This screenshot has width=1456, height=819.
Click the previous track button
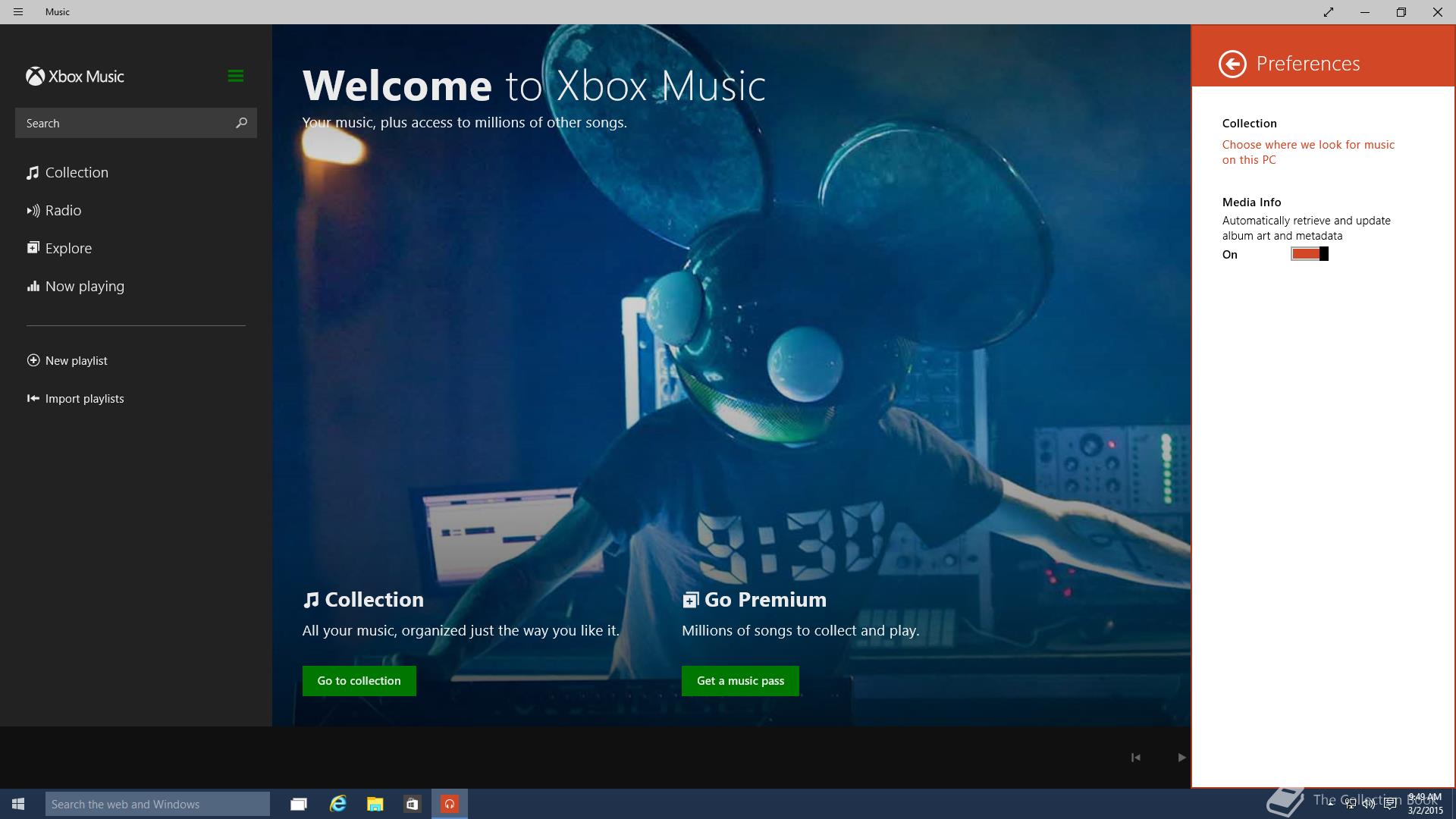tap(1135, 758)
